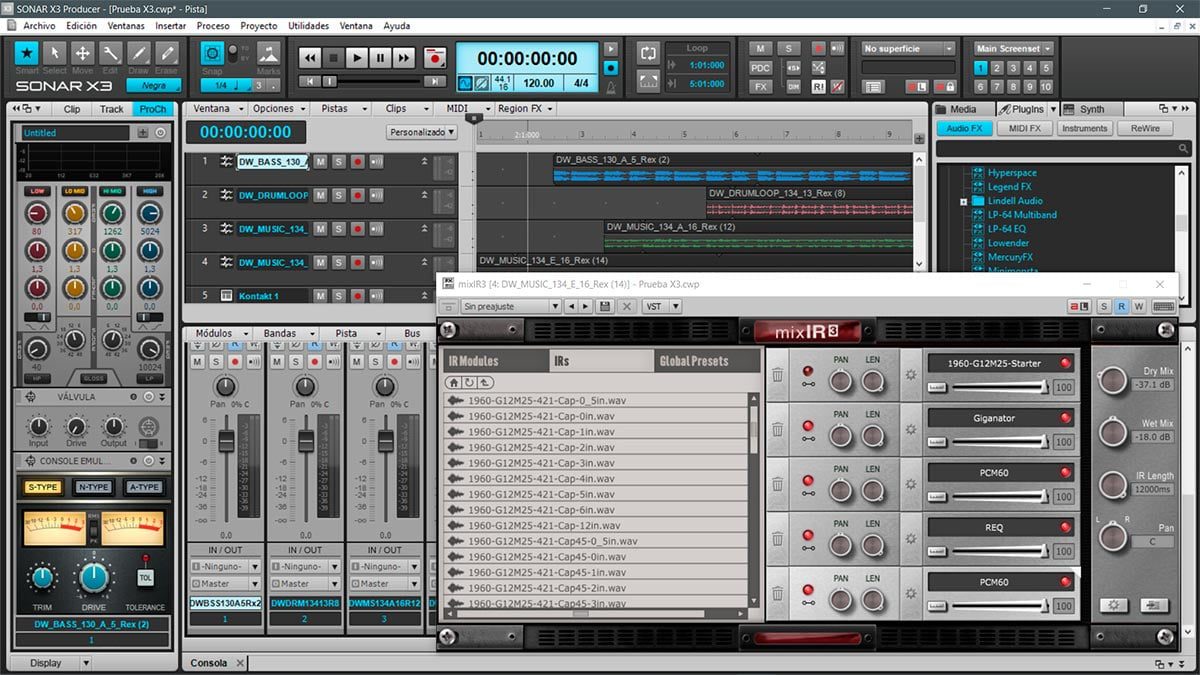Click the mixIR3 global settings gear button
1200x675 pixels.
tap(1115, 605)
